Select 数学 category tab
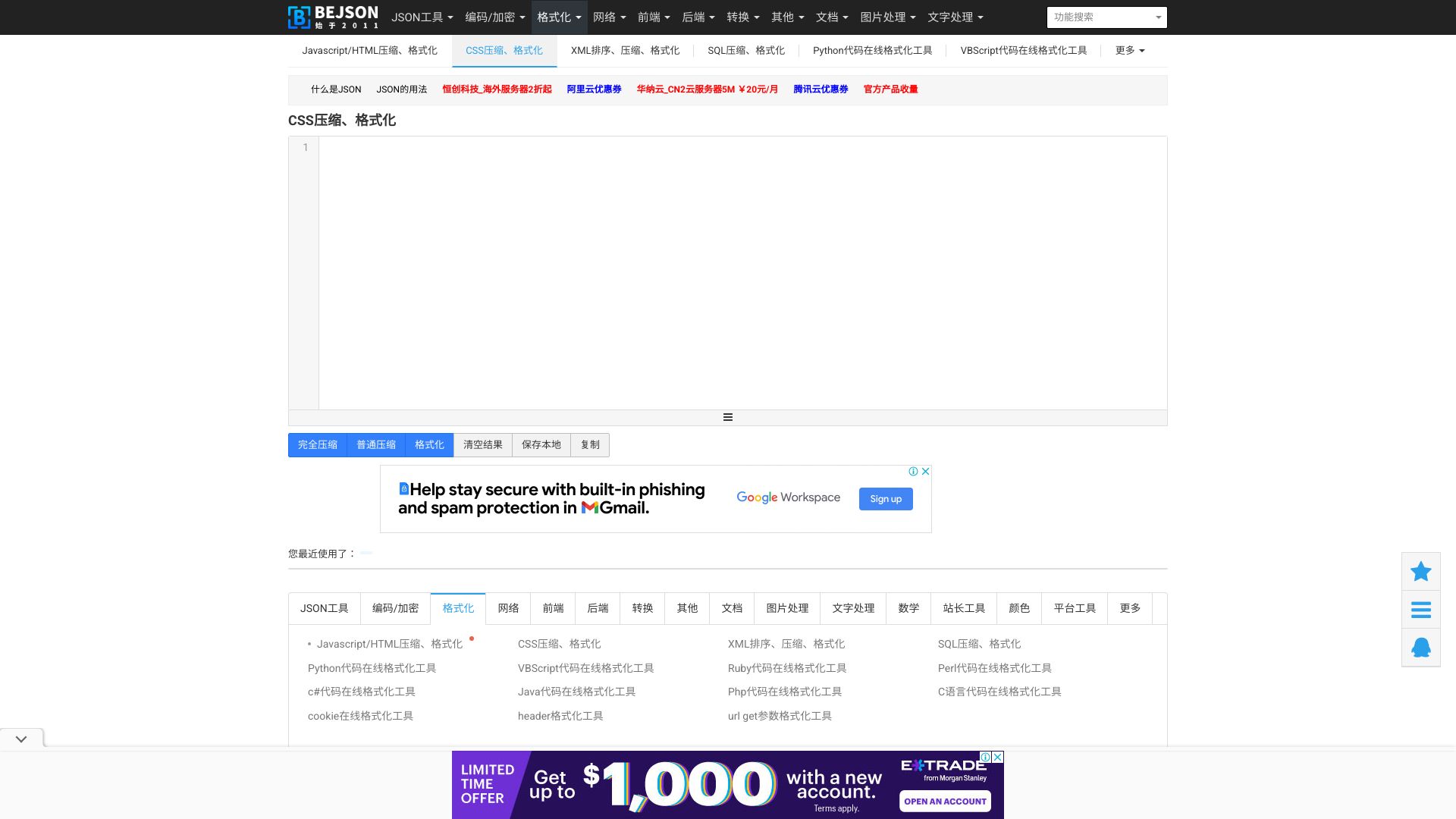1456x819 pixels. click(908, 608)
